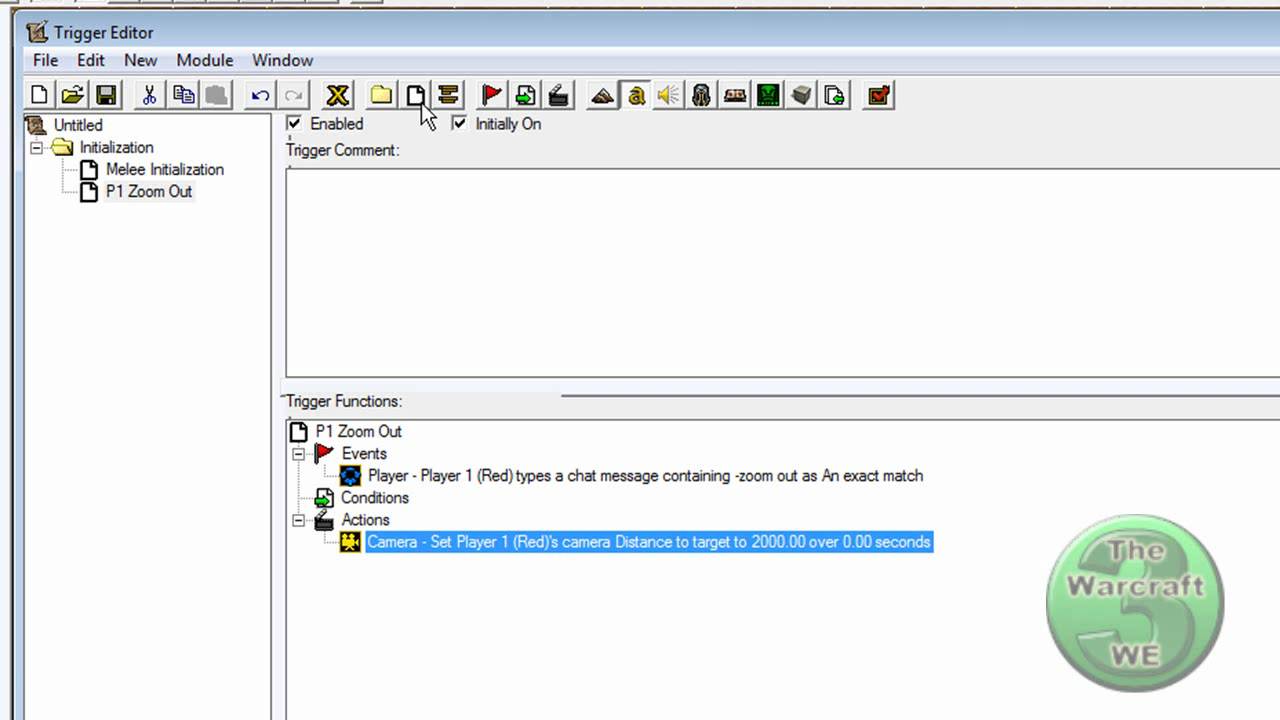Open the Edit menu
The image size is (1280, 720).
point(90,60)
